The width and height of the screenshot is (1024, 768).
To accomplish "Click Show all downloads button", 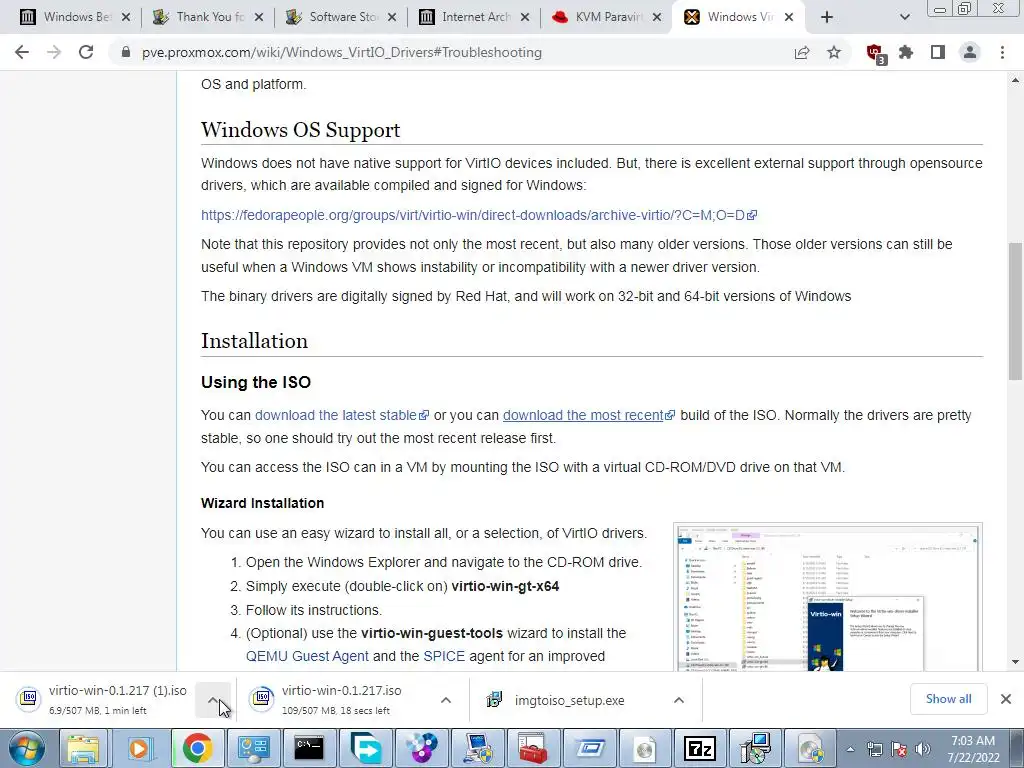I will (x=948, y=699).
